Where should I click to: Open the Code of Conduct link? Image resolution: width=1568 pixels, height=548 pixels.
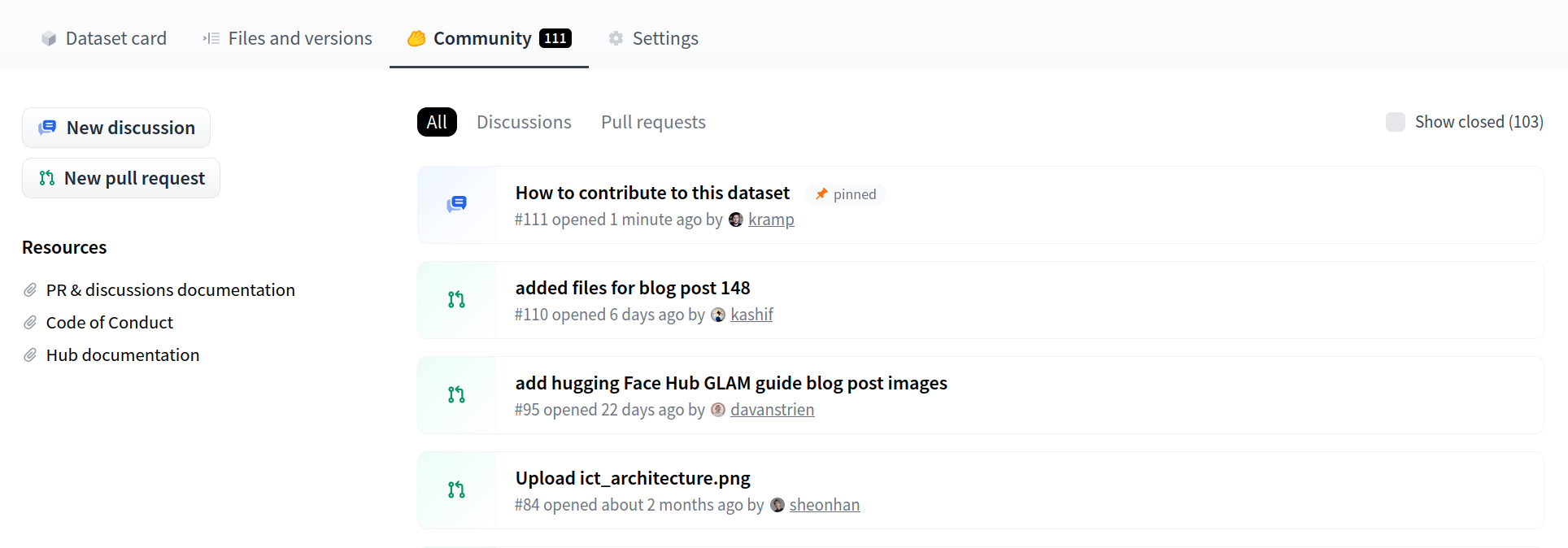(x=109, y=323)
